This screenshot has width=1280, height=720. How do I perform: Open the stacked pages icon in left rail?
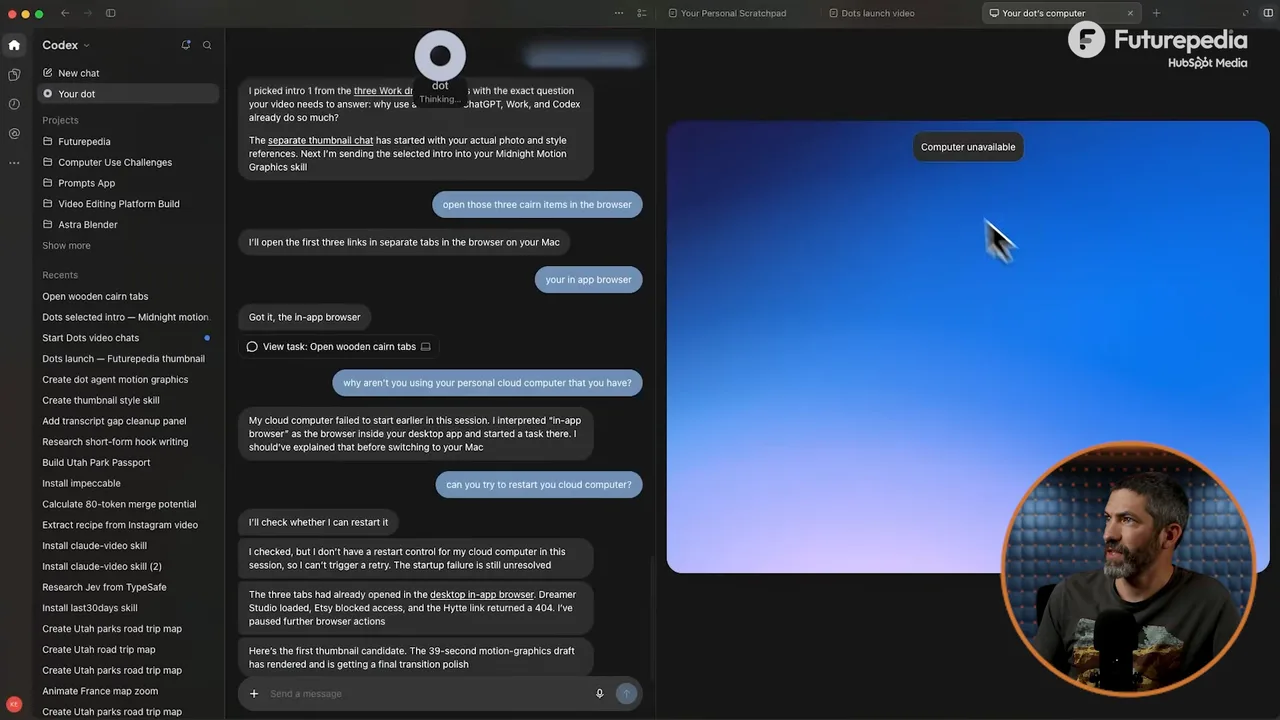coord(14,75)
